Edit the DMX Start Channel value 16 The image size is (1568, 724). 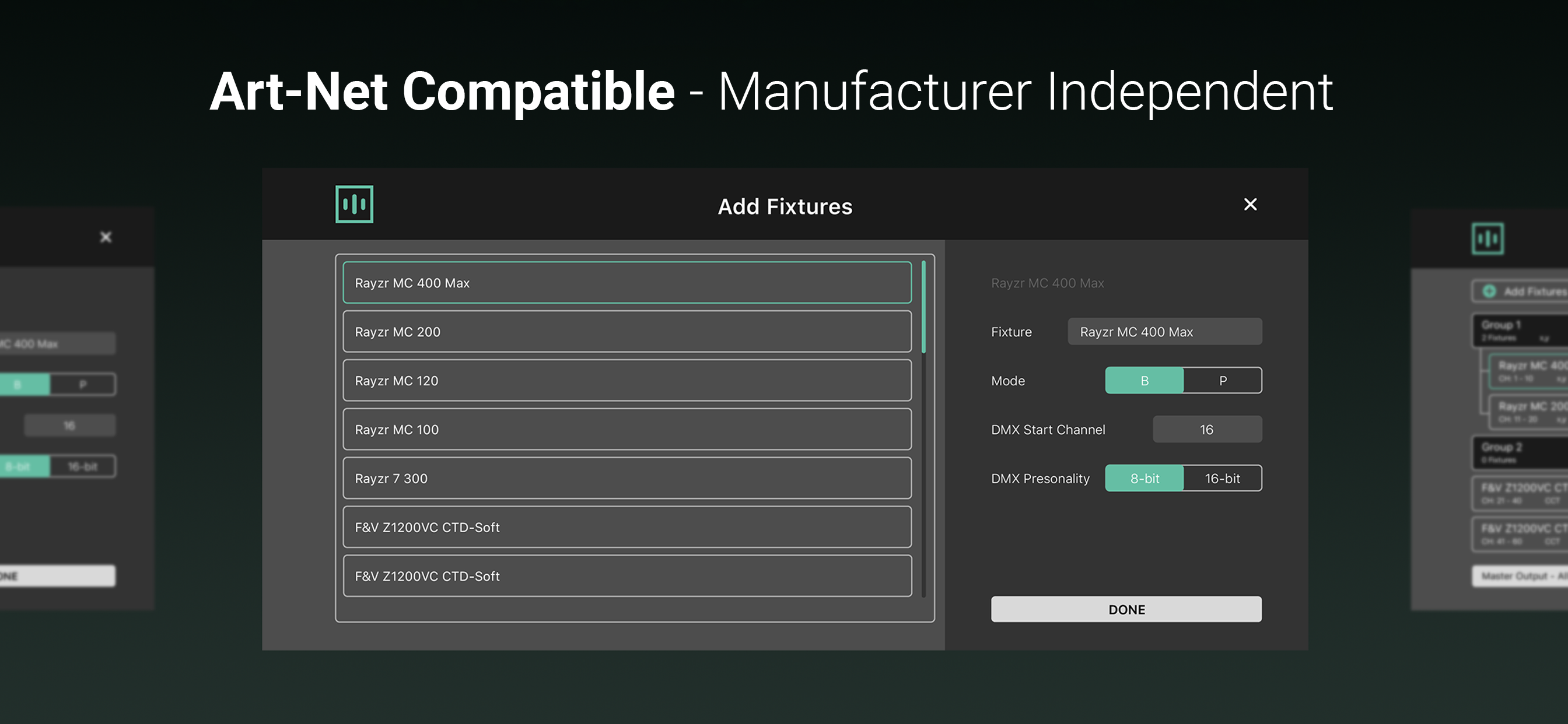point(1207,430)
